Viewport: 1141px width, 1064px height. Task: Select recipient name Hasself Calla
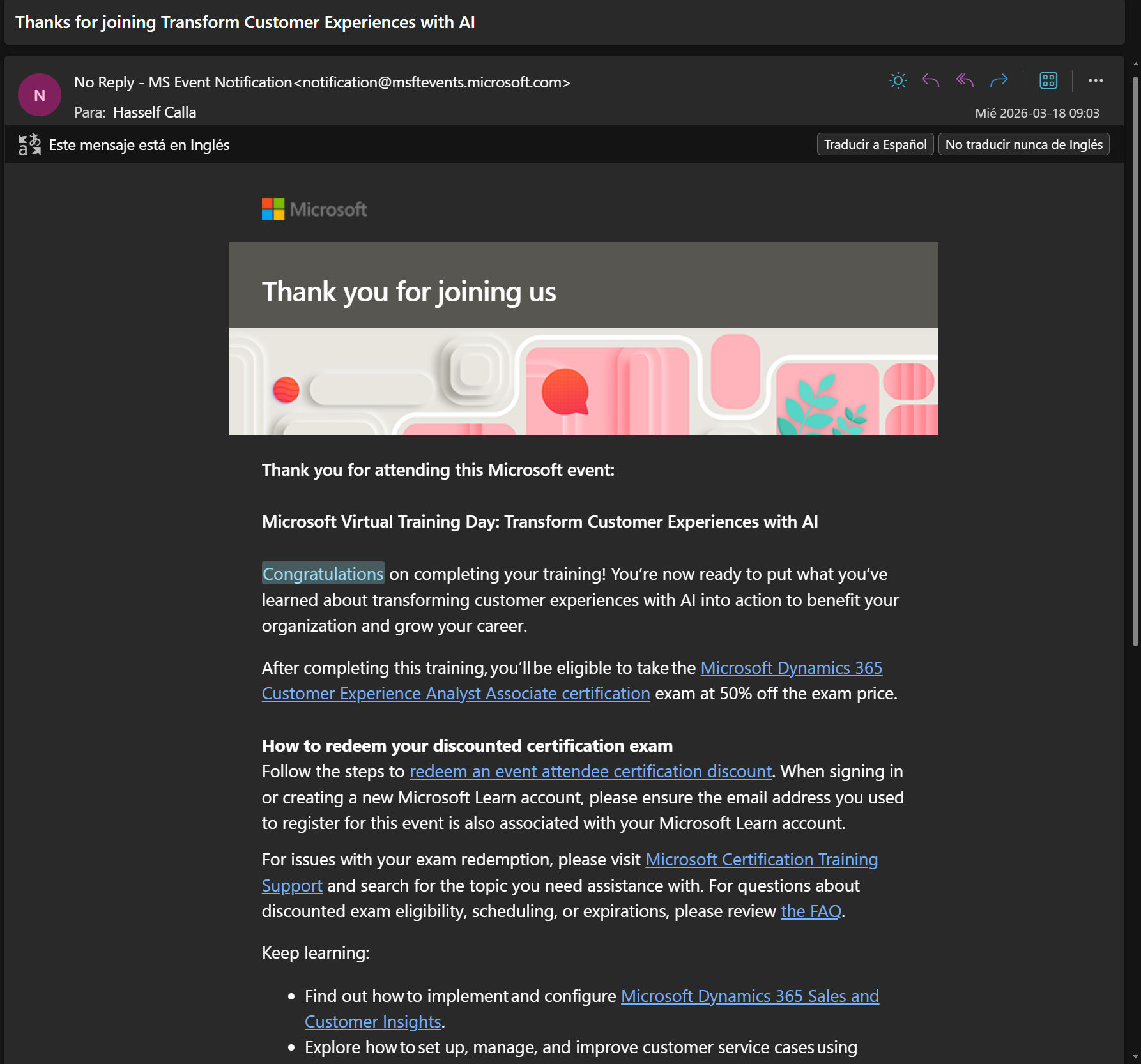point(154,112)
